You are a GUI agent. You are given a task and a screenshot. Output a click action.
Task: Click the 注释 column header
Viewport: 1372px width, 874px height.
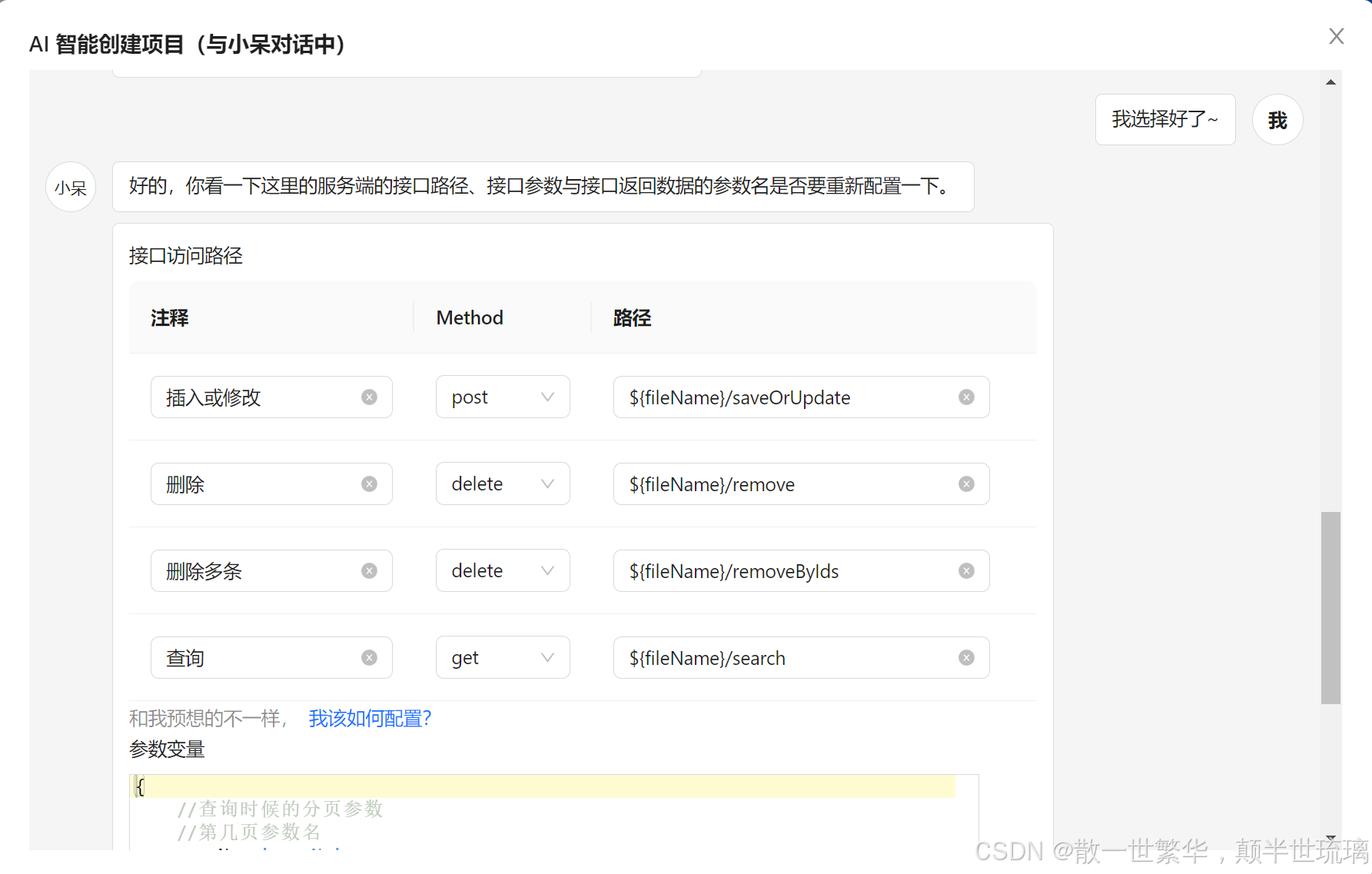coord(169,317)
